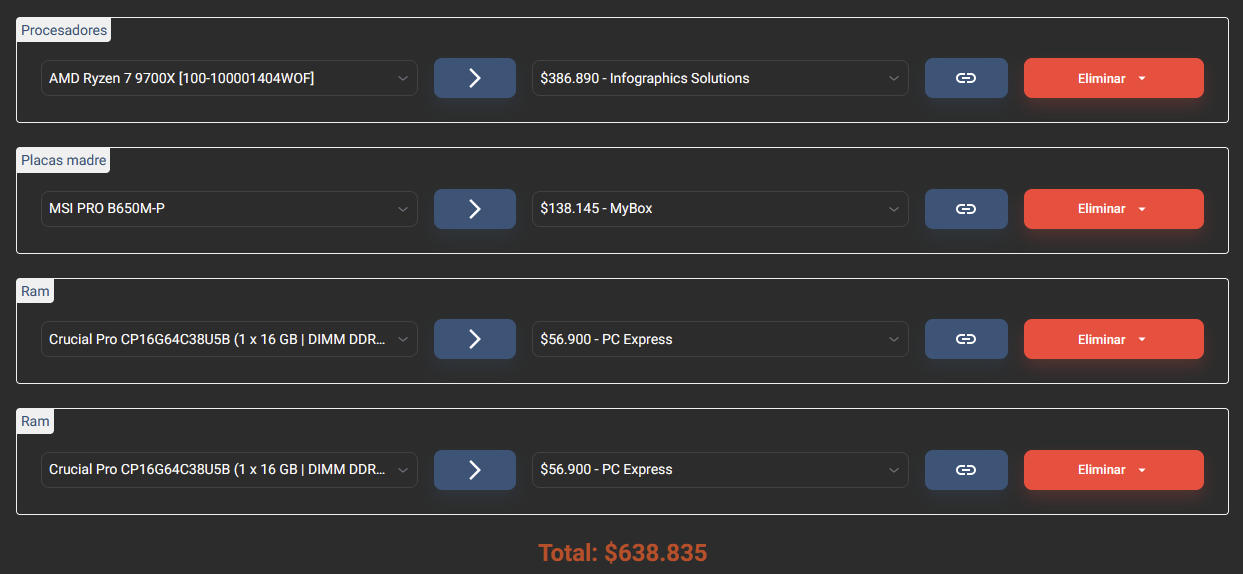
Task: Click Eliminar in the Placas madre row
Action: pos(1113,209)
